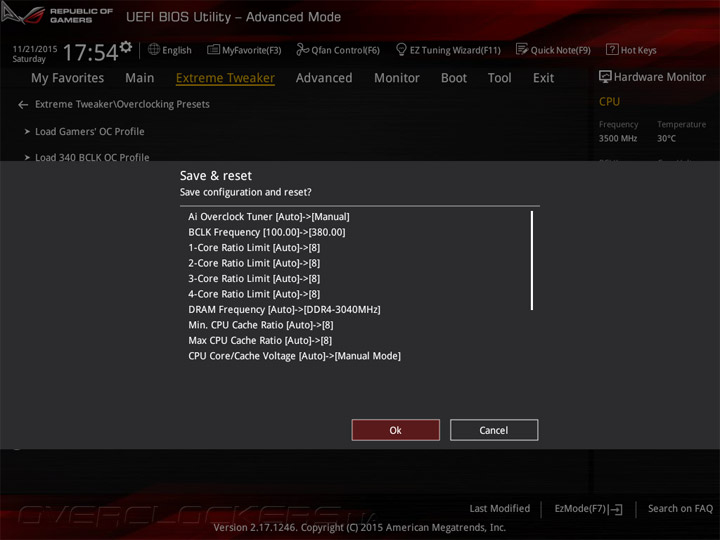Select 'Ai Overclock Tuner [Auto]->[Manual]' line
The width and height of the screenshot is (720, 540).
click(x=269, y=217)
